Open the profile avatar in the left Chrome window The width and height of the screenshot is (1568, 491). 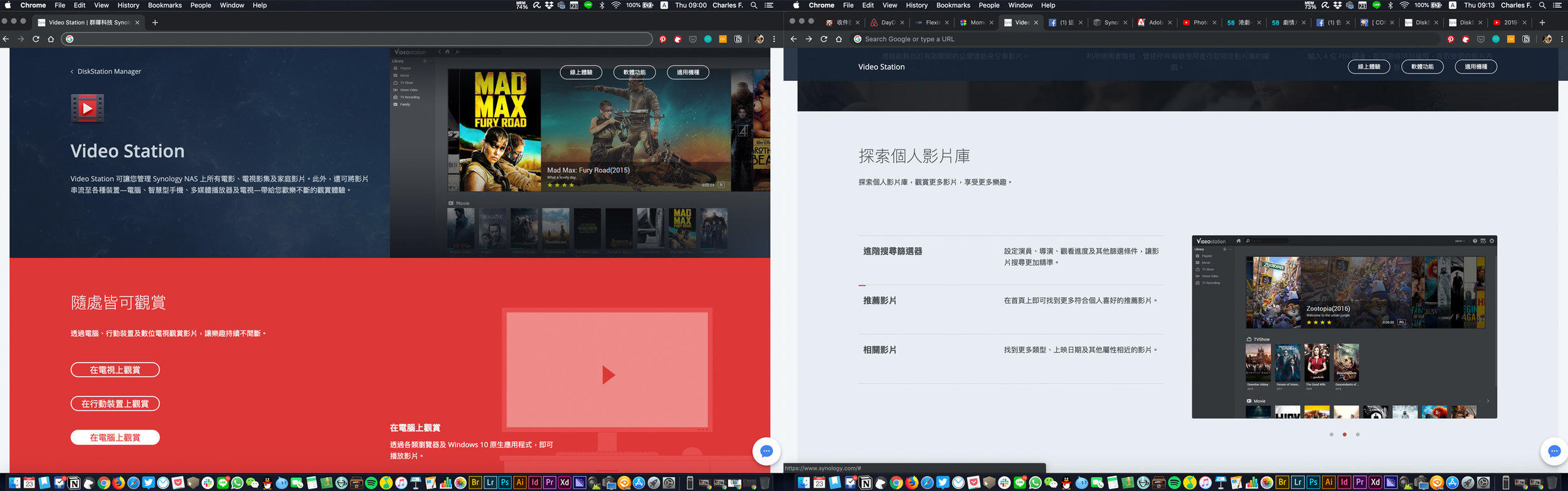[x=760, y=39]
